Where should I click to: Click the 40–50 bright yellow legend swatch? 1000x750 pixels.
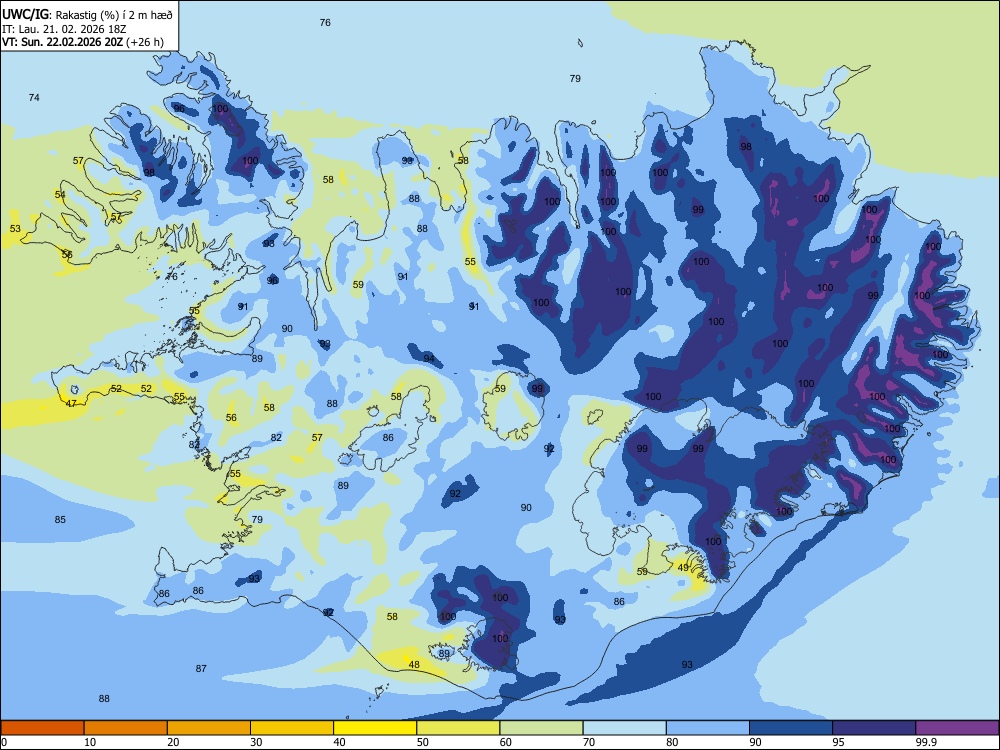[375, 728]
